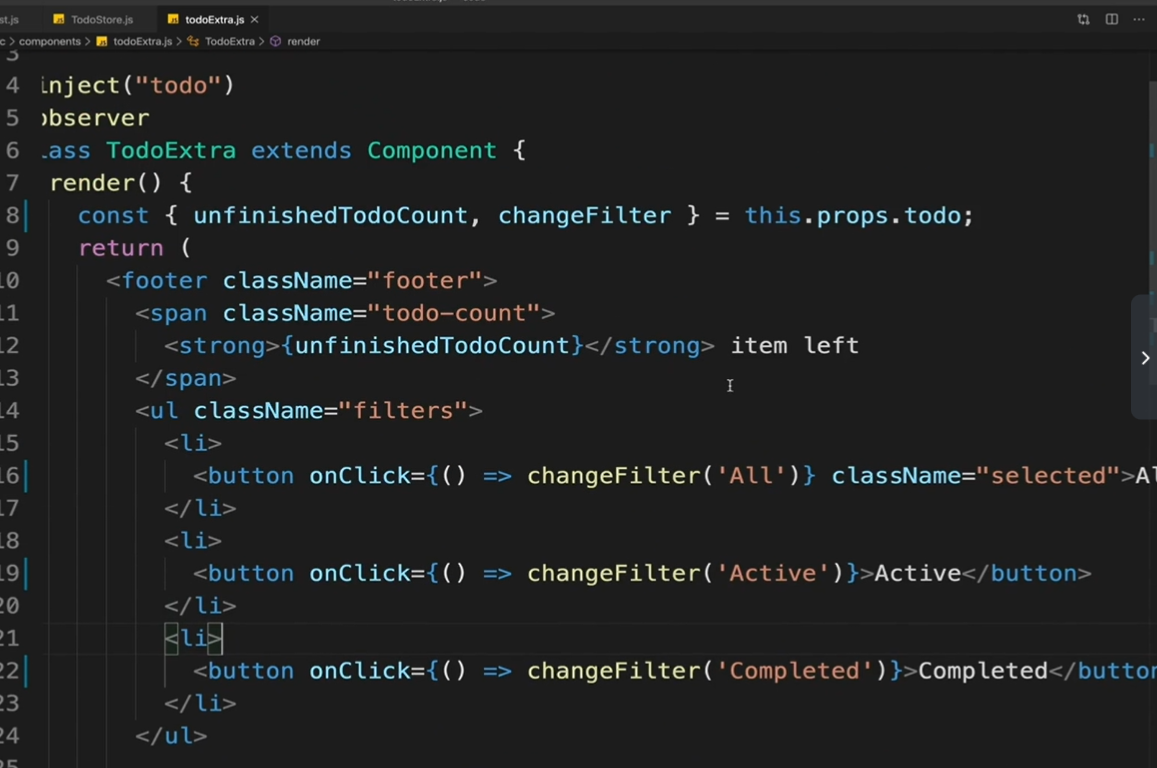Image resolution: width=1157 pixels, height=768 pixels.
Task: Click the JS file icon on todoExtra.js tab
Action: click(173, 19)
